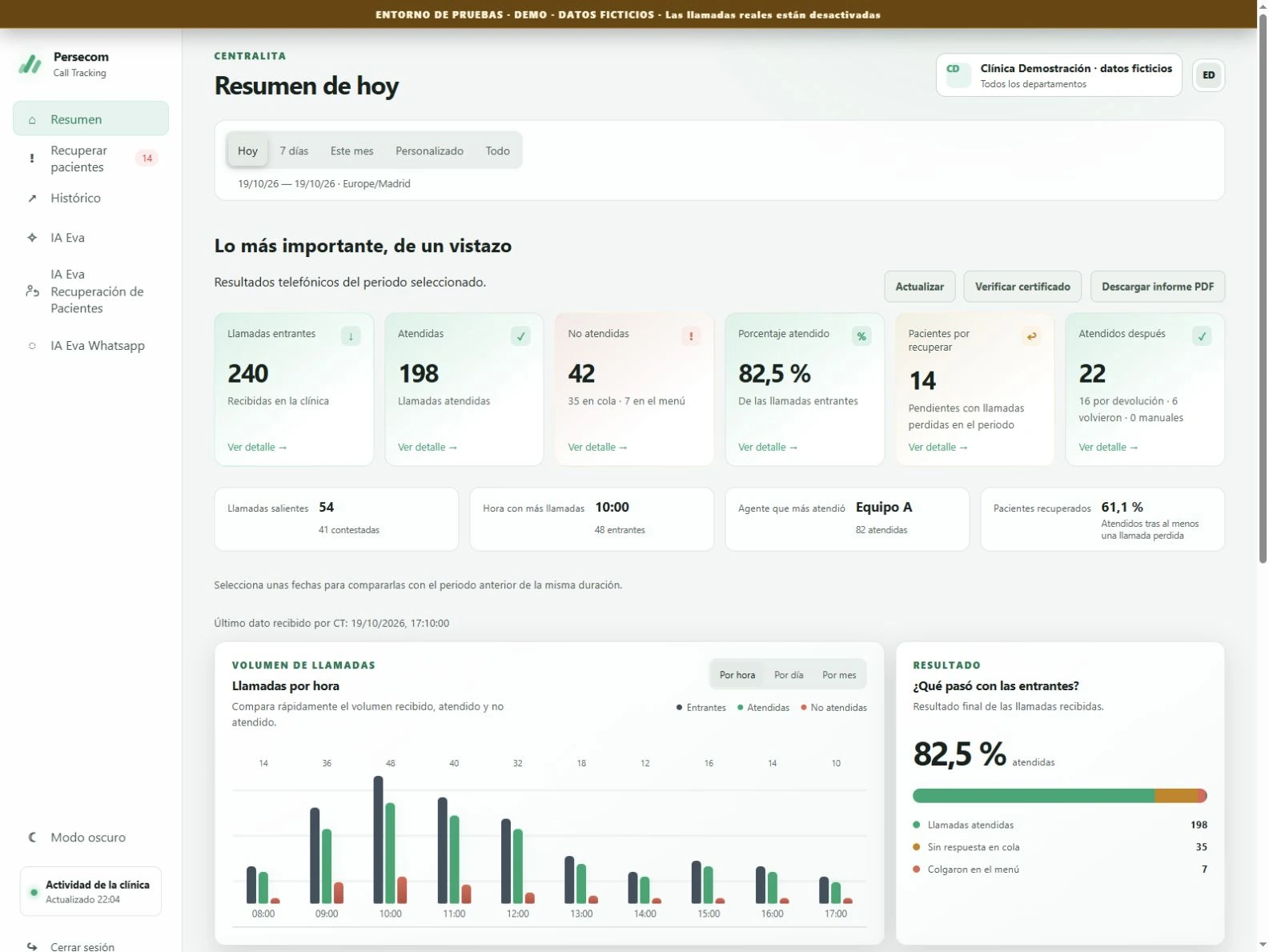Select the Personalizado period tab
This screenshot has width=1269, height=952.
coord(429,151)
